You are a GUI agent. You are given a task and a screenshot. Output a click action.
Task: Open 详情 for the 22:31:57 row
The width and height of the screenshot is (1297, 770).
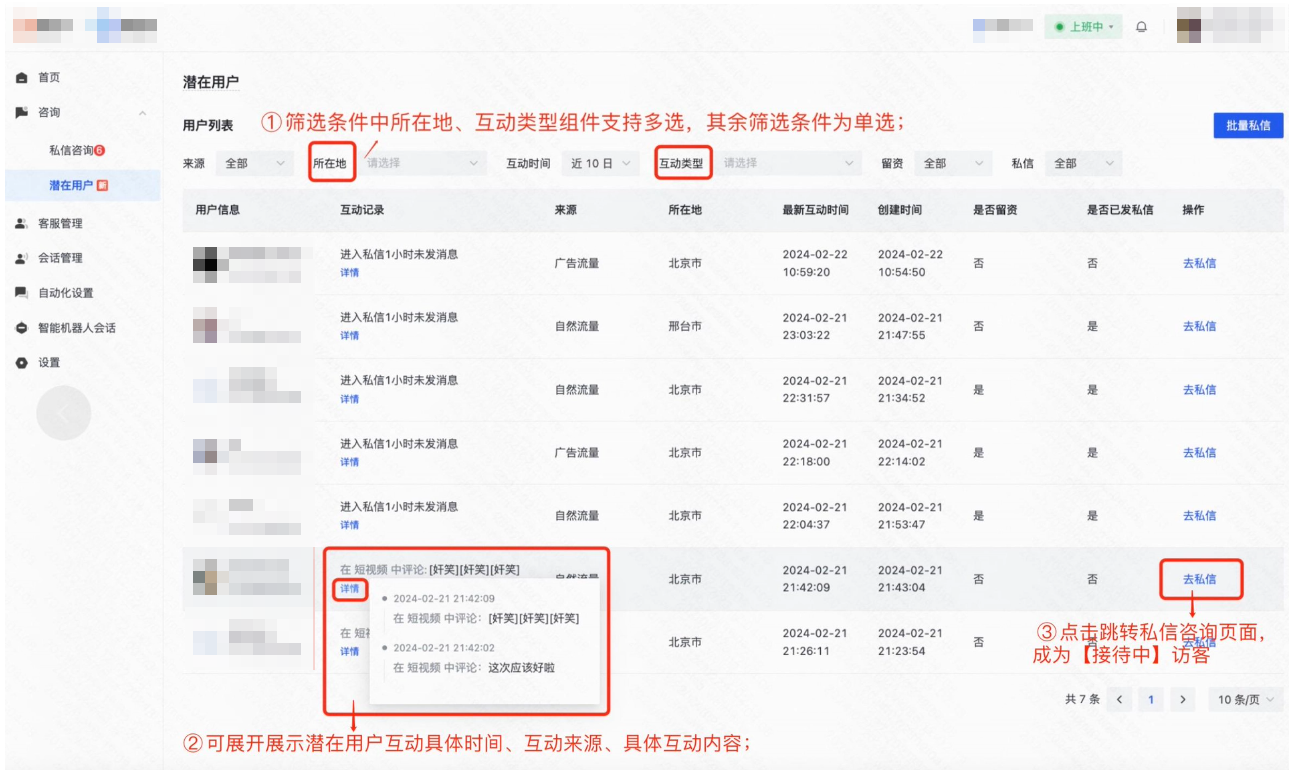349,399
